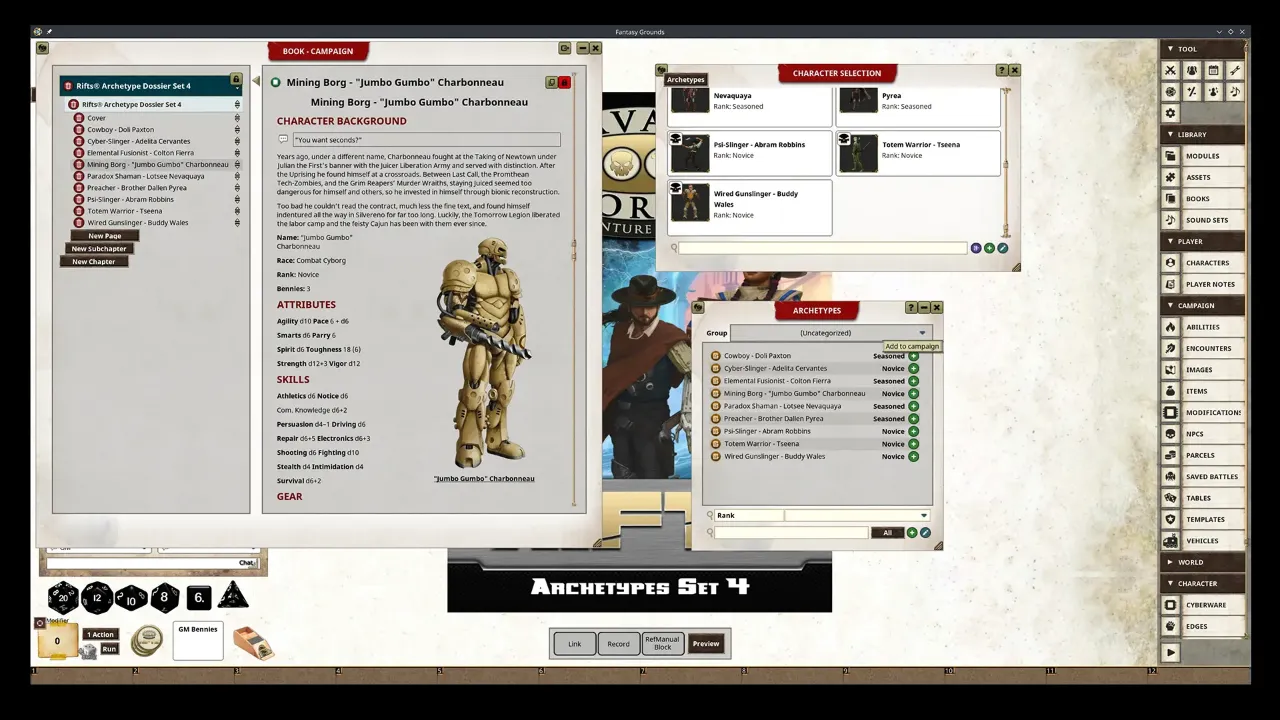Open the music note tool icon
This screenshot has width=1280, height=720.
[x=1235, y=92]
